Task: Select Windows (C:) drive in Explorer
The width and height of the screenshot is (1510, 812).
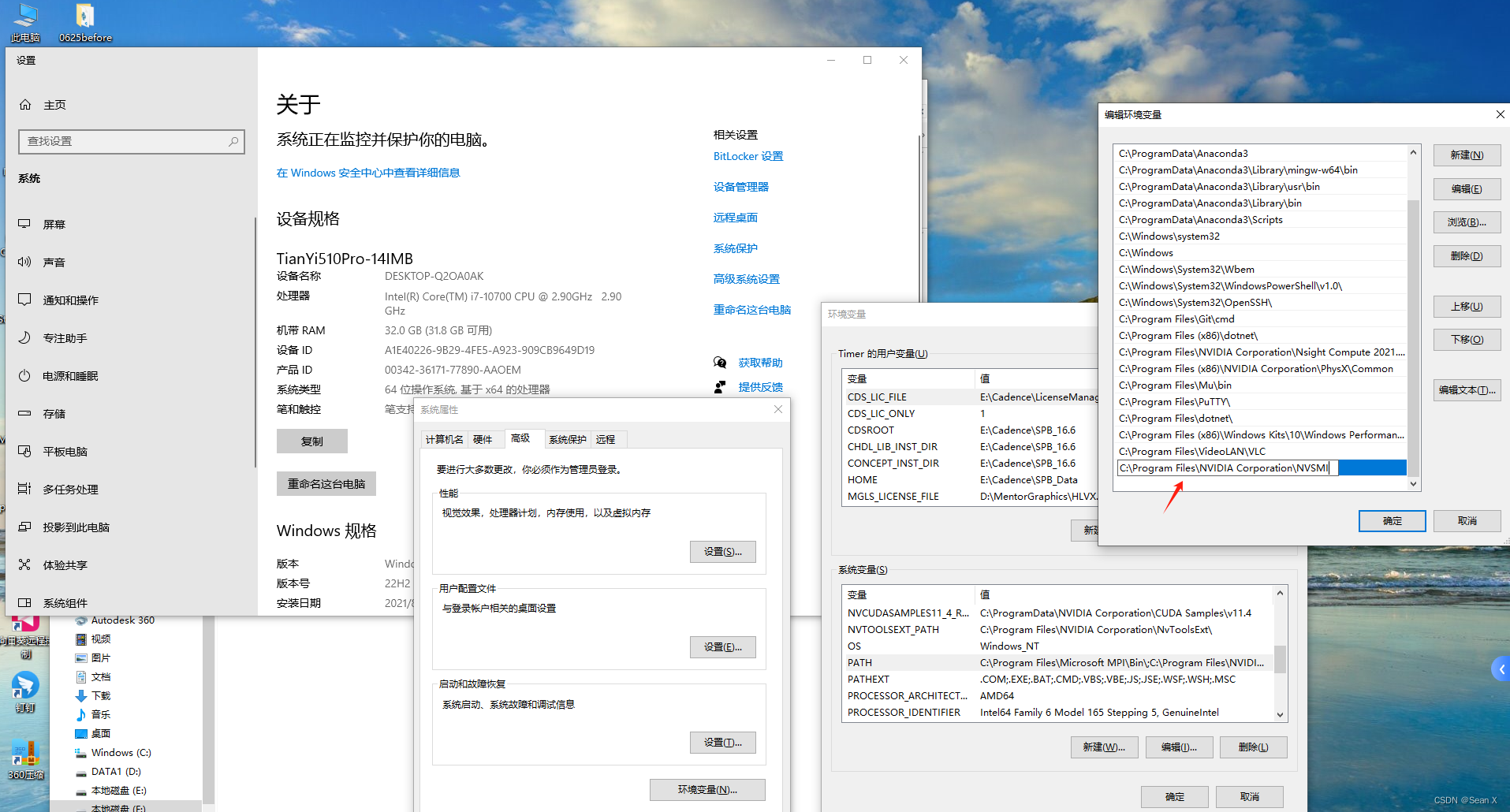Action: 113,753
